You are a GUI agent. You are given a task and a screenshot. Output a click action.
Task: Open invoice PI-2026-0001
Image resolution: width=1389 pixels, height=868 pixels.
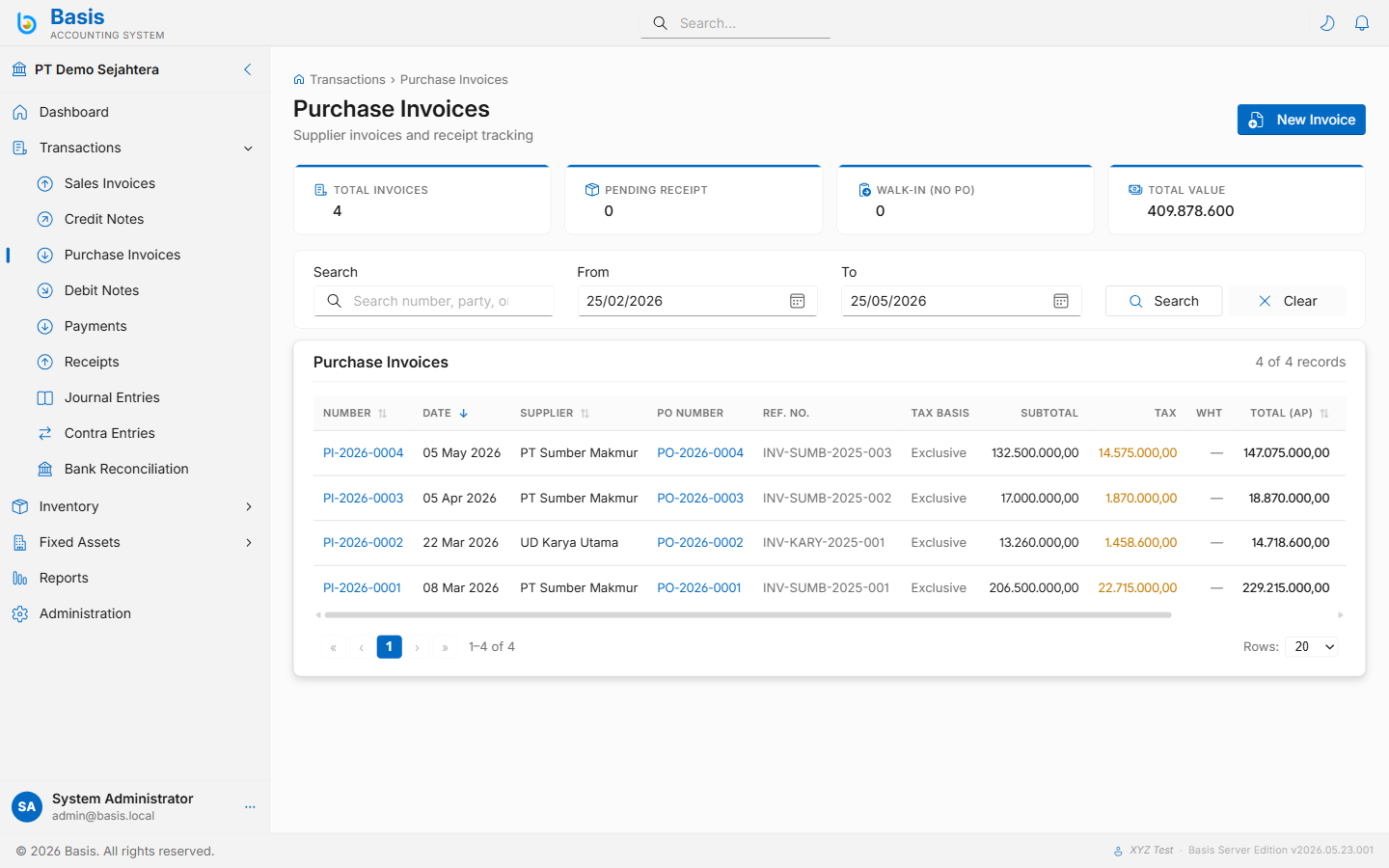pos(362,587)
